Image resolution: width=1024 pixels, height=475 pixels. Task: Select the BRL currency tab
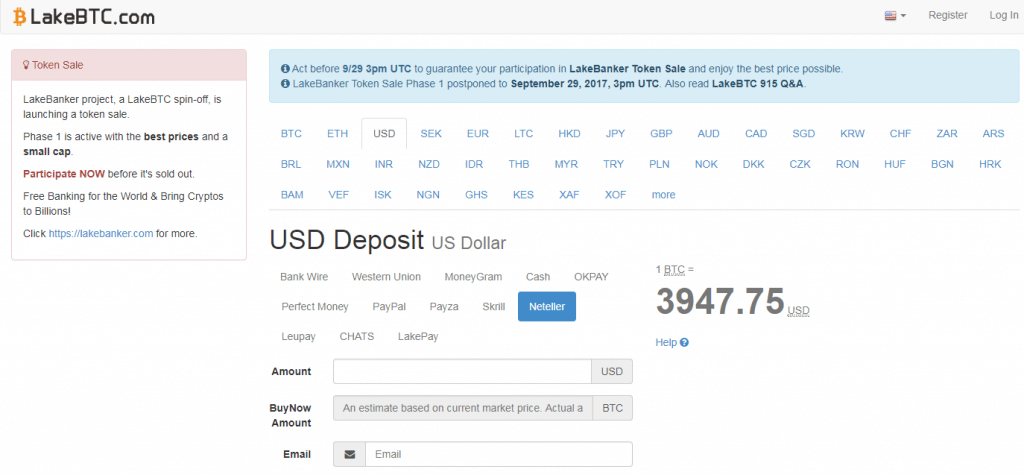(291, 164)
